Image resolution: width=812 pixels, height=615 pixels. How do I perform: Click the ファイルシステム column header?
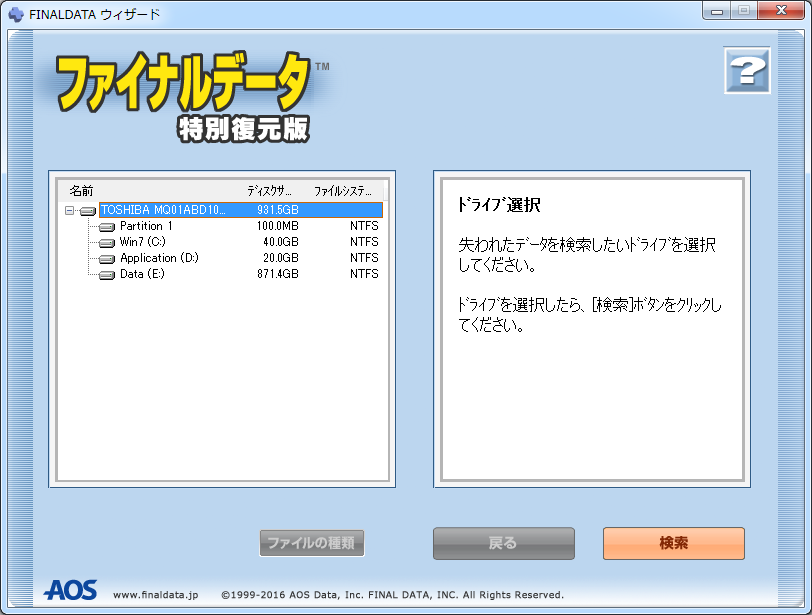point(342,190)
